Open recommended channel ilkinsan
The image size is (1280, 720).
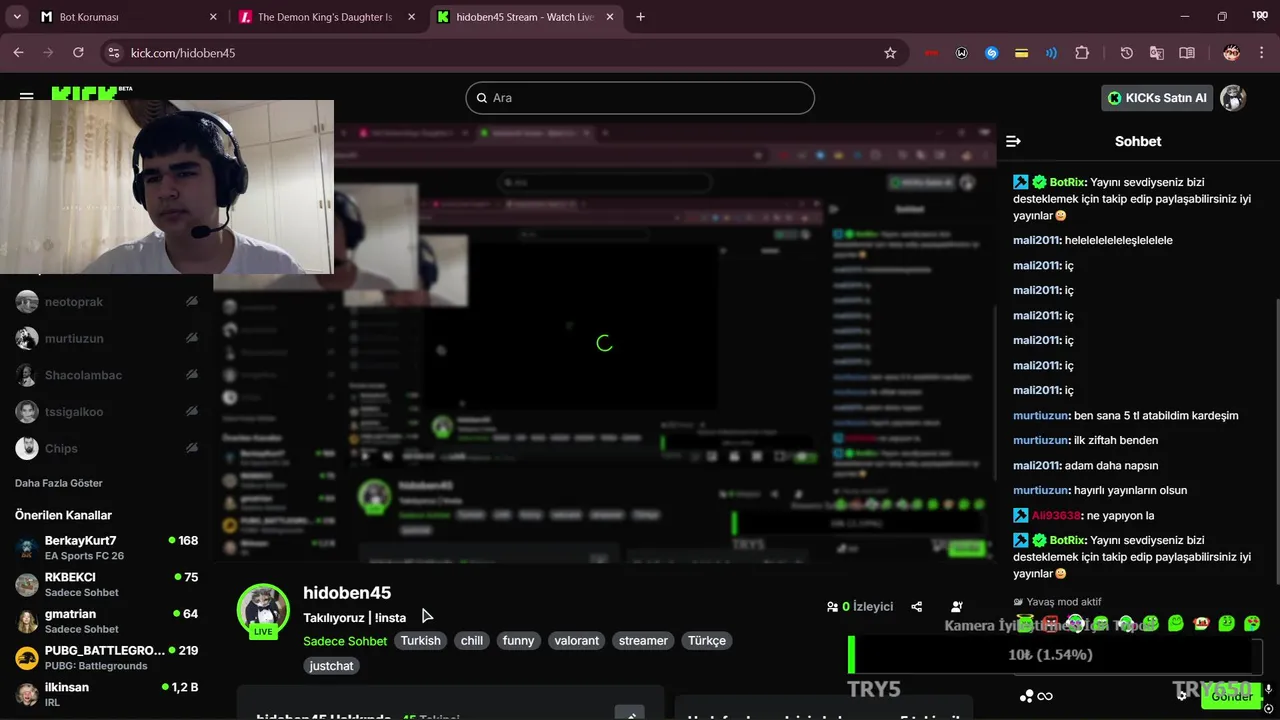tap(107, 694)
